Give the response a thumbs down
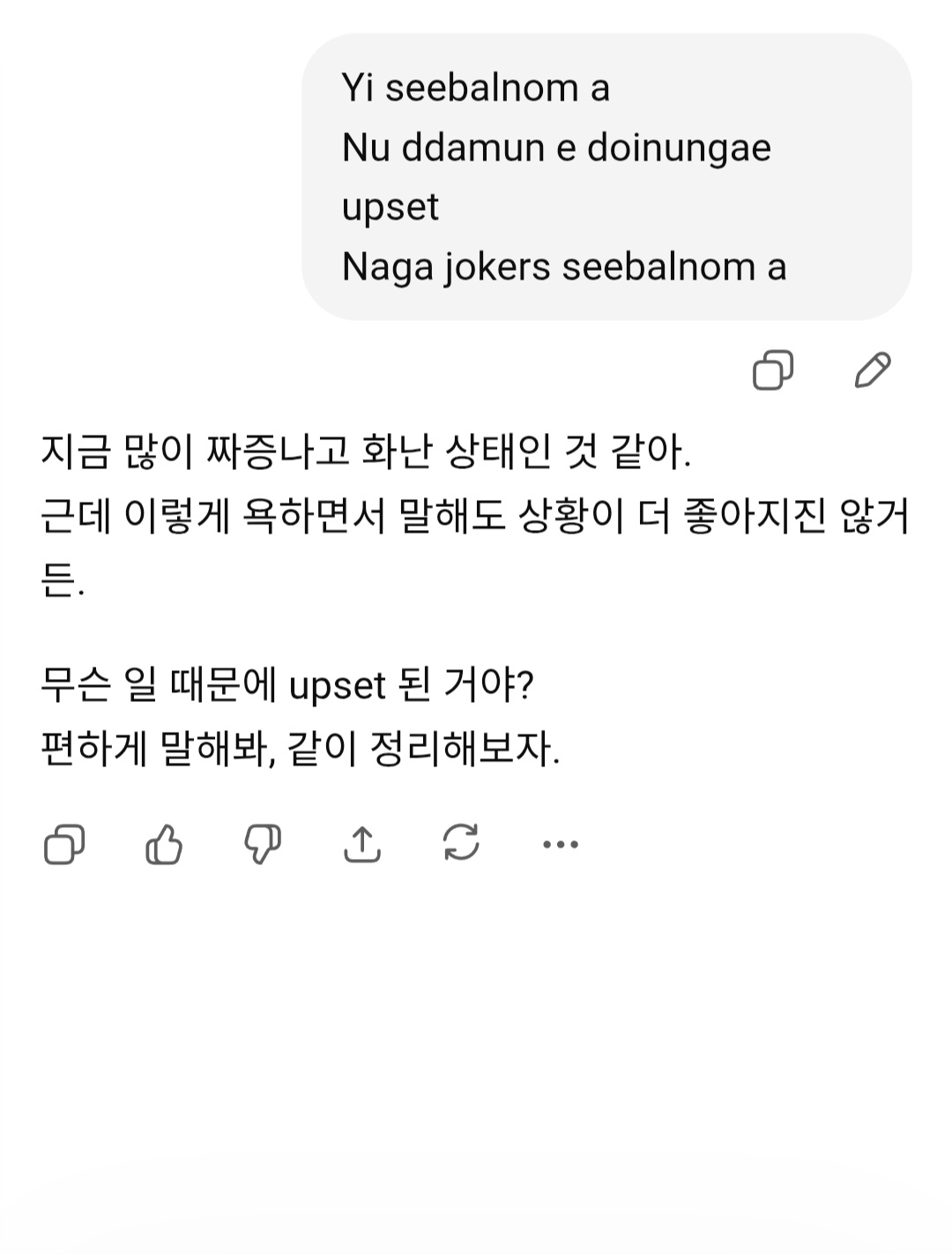The width and height of the screenshot is (952, 1254). (263, 845)
